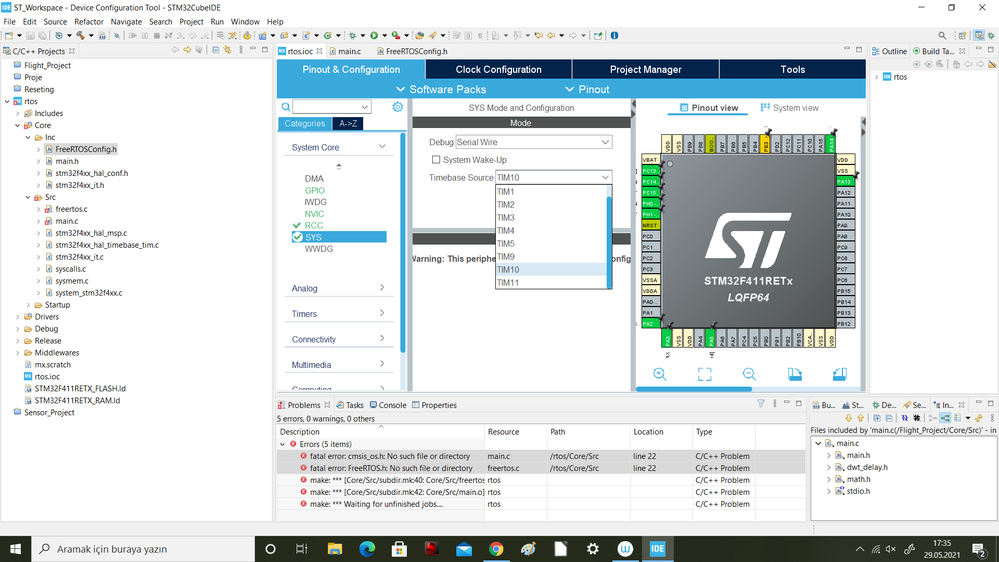999x562 pixels.
Task: Click the pinout rotate-left icon below the chip
Action: click(794, 375)
